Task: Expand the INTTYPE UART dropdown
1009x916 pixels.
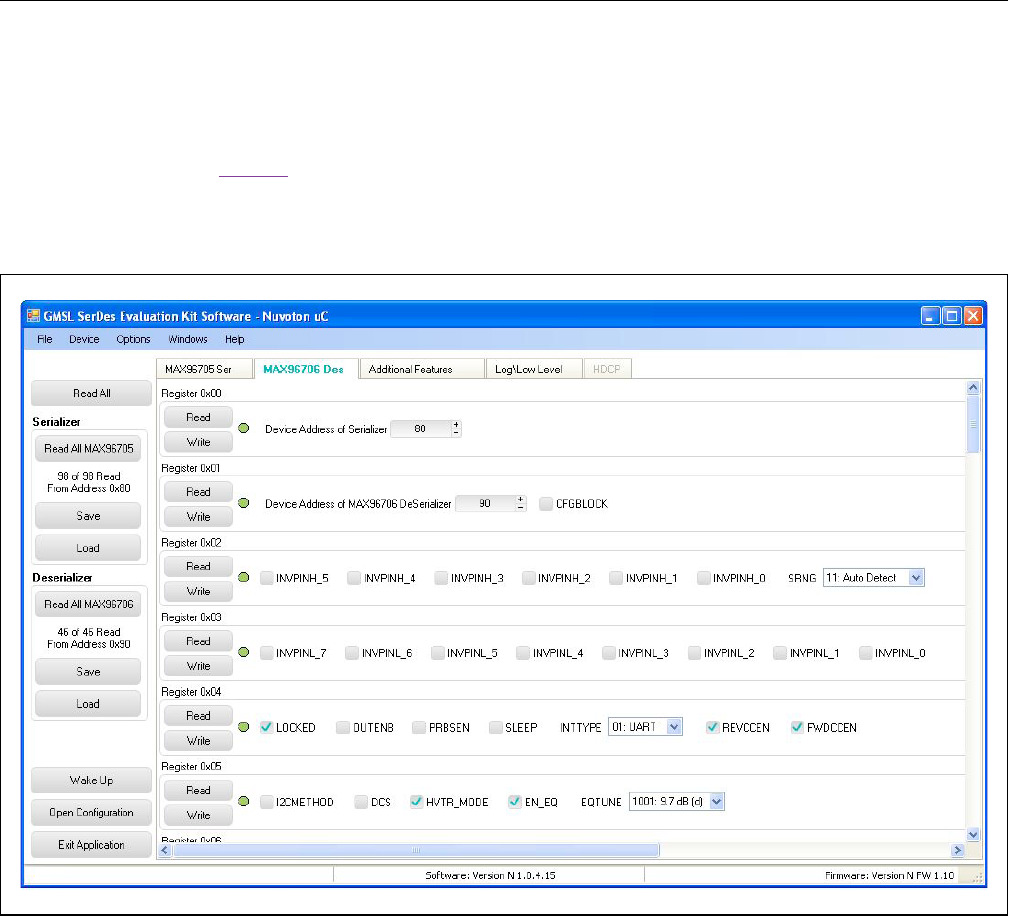Action: tap(675, 727)
